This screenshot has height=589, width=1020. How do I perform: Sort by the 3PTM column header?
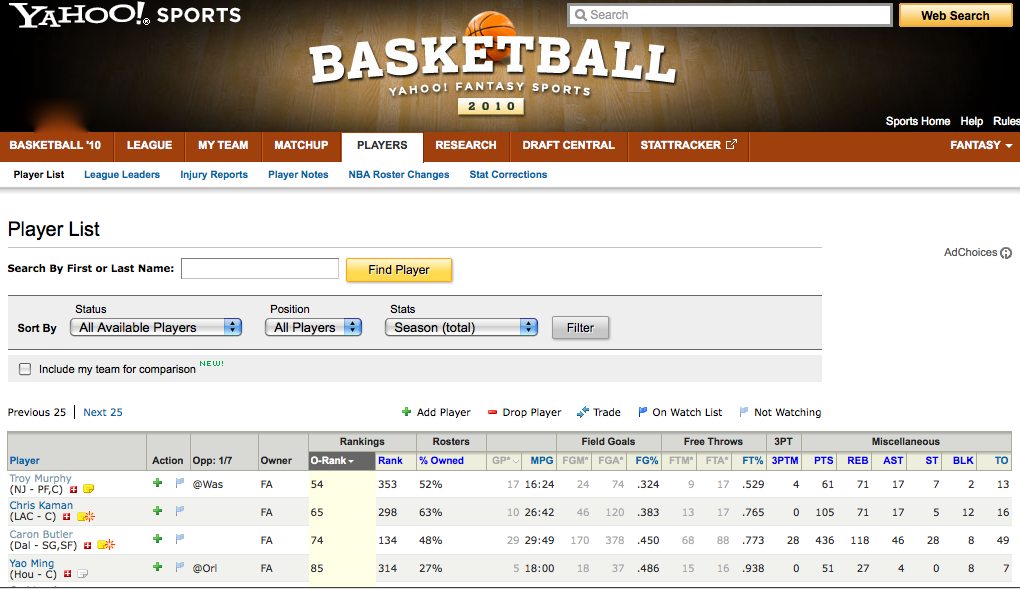pos(785,460)
